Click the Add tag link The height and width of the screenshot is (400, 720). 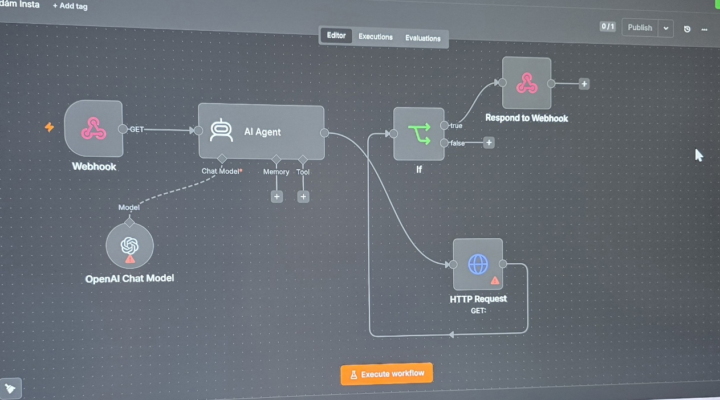[x=70, y=6]
